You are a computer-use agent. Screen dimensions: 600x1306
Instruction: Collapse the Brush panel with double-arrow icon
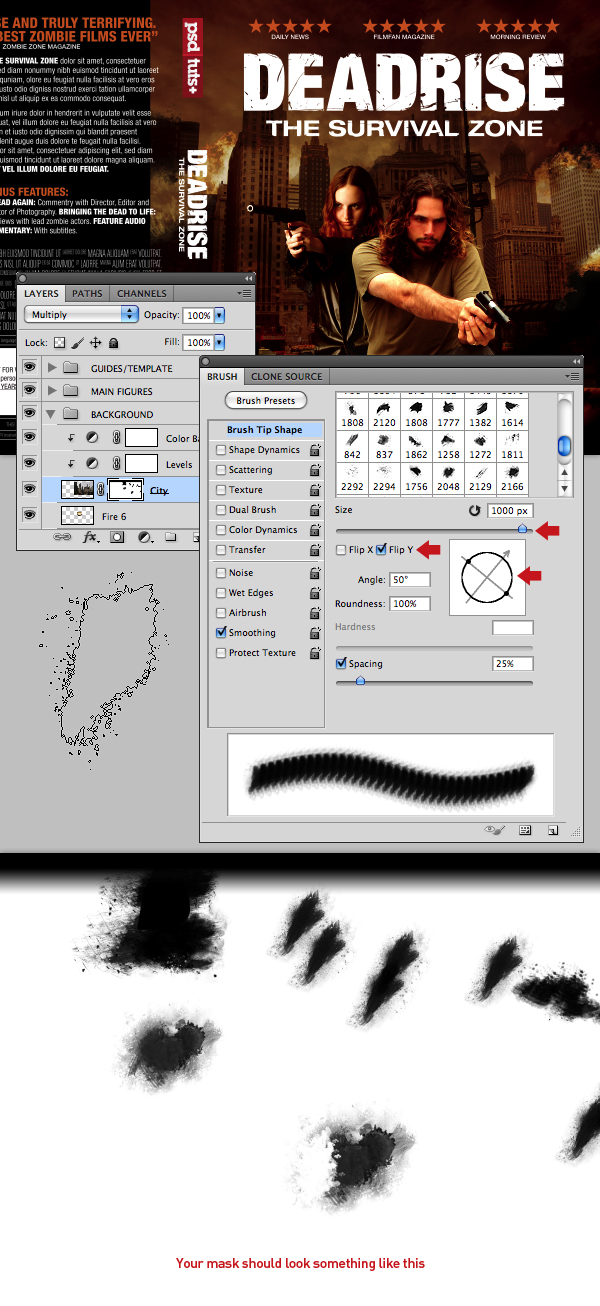click(x=576, y=360)
